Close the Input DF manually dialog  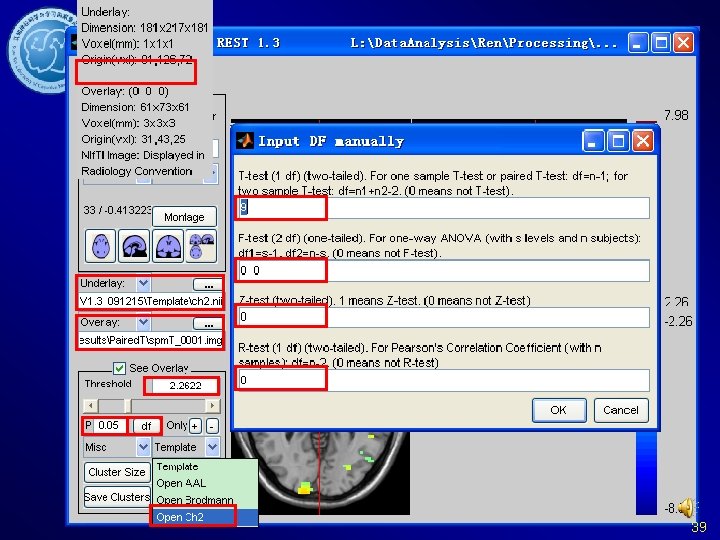(643, 141)
